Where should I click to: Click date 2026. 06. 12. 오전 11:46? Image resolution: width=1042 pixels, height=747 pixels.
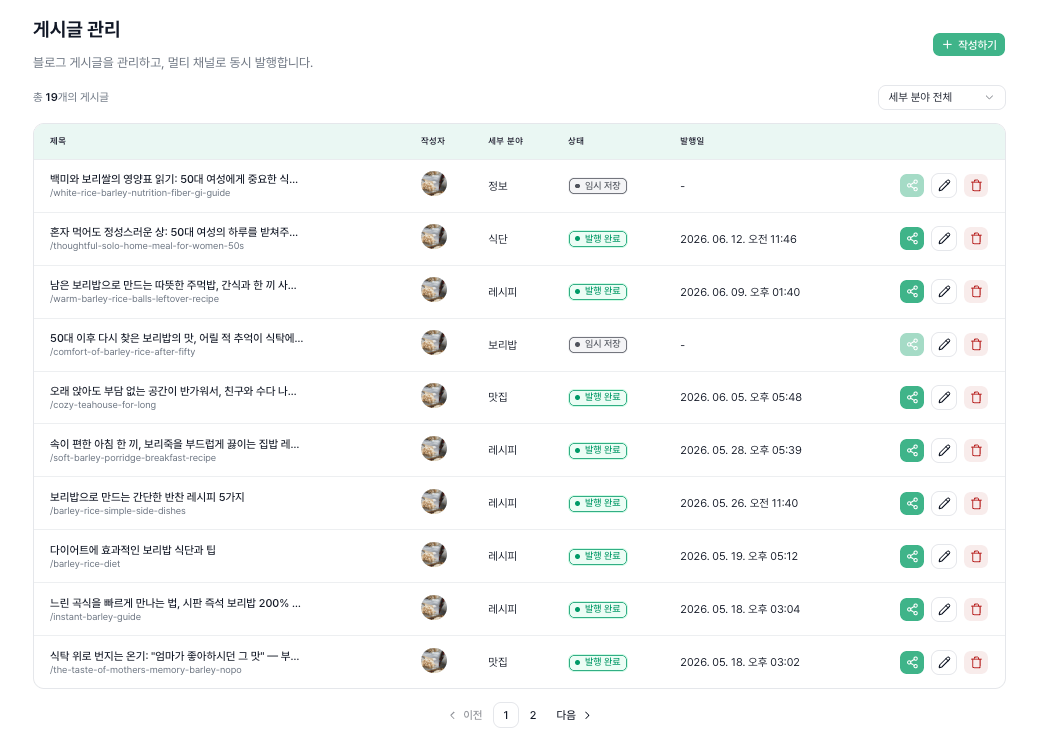pos(738,239)
